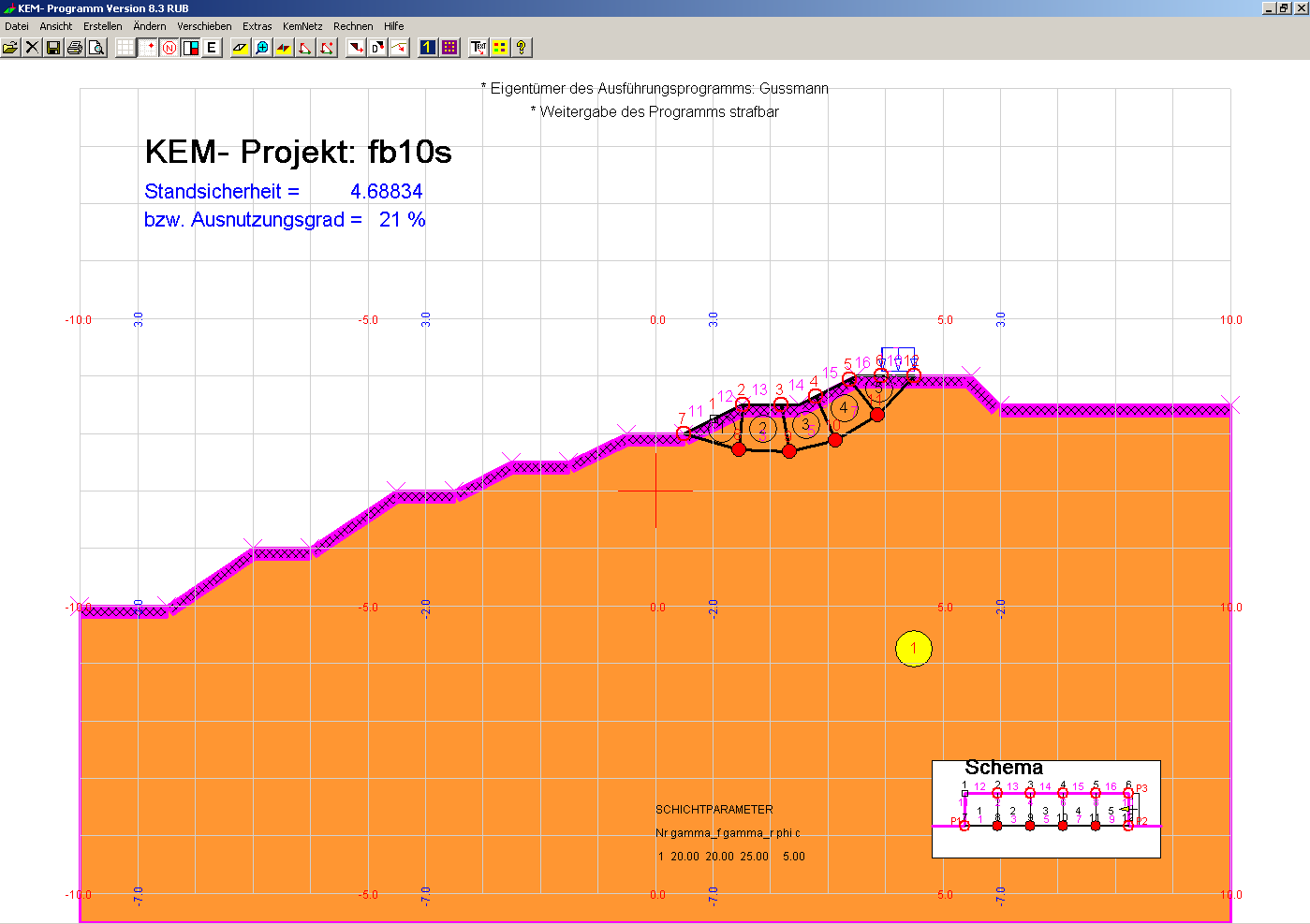Click the KEM- Projekt: fb10s title
This screenshot has width=1310, height=924.
pyautogui.click(x=298, y=152)
